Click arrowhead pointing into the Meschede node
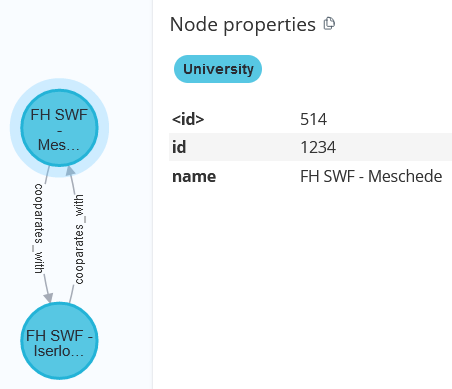Image resolution: width=452 pixels, height=389 pixels. tap(70, 170)
